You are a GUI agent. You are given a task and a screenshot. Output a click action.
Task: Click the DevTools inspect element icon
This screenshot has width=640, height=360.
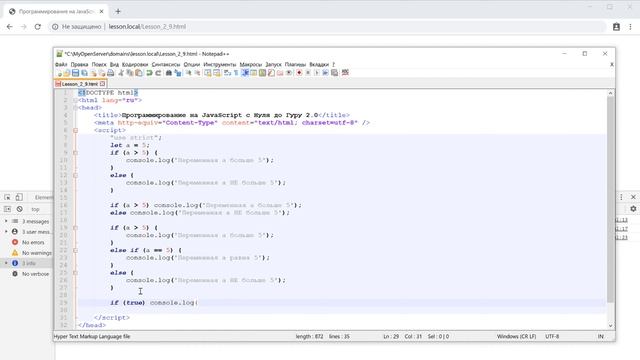tap(7, 197)
